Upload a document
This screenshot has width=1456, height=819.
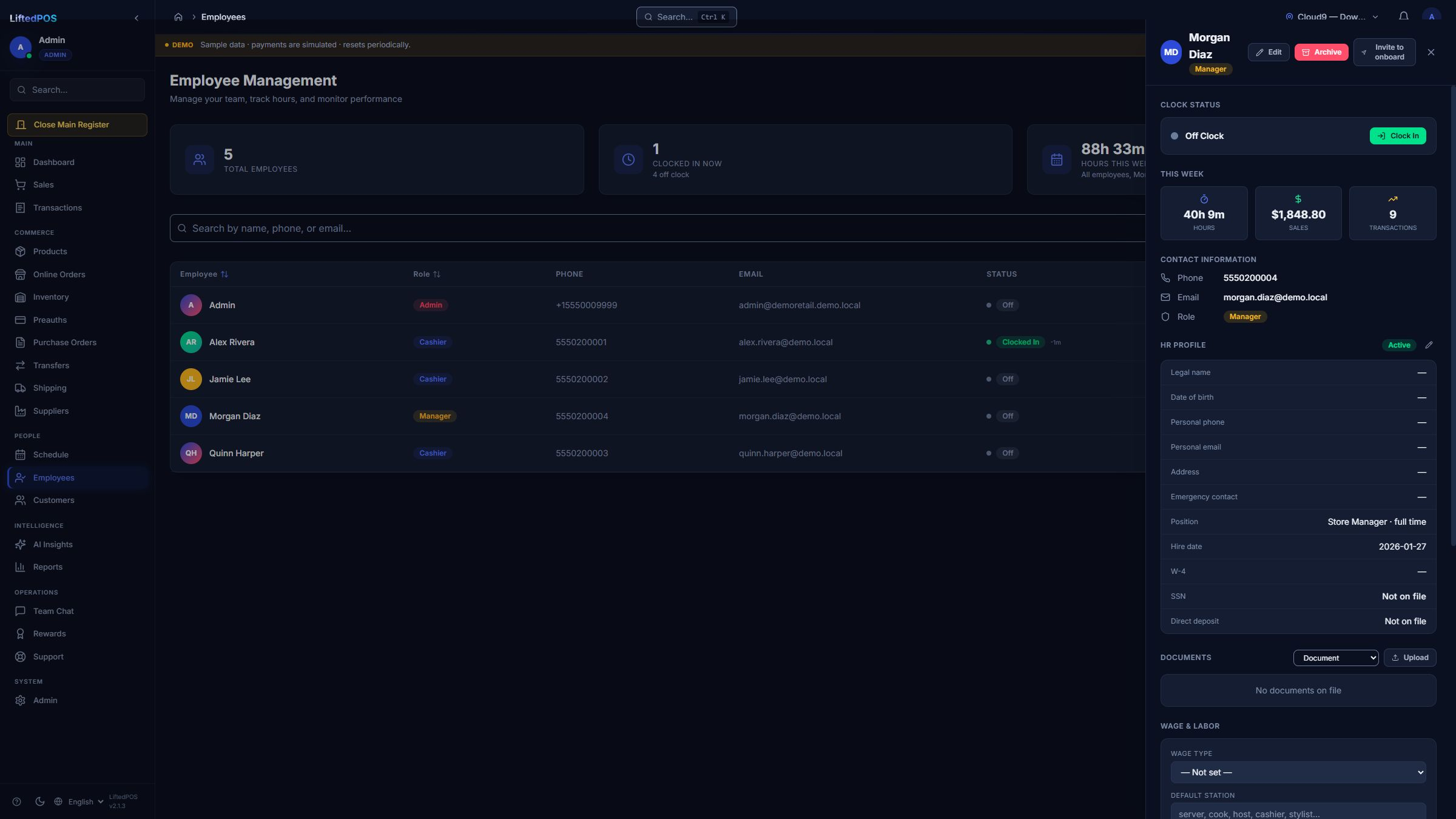pos(1410,658)
